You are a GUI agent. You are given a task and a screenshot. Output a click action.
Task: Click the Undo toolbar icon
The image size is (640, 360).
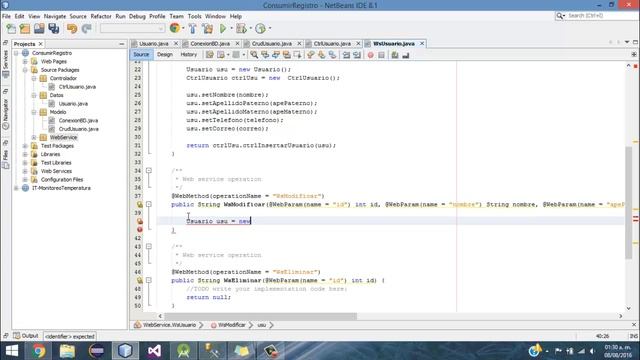pyautogui.click(x=72, y=29)
